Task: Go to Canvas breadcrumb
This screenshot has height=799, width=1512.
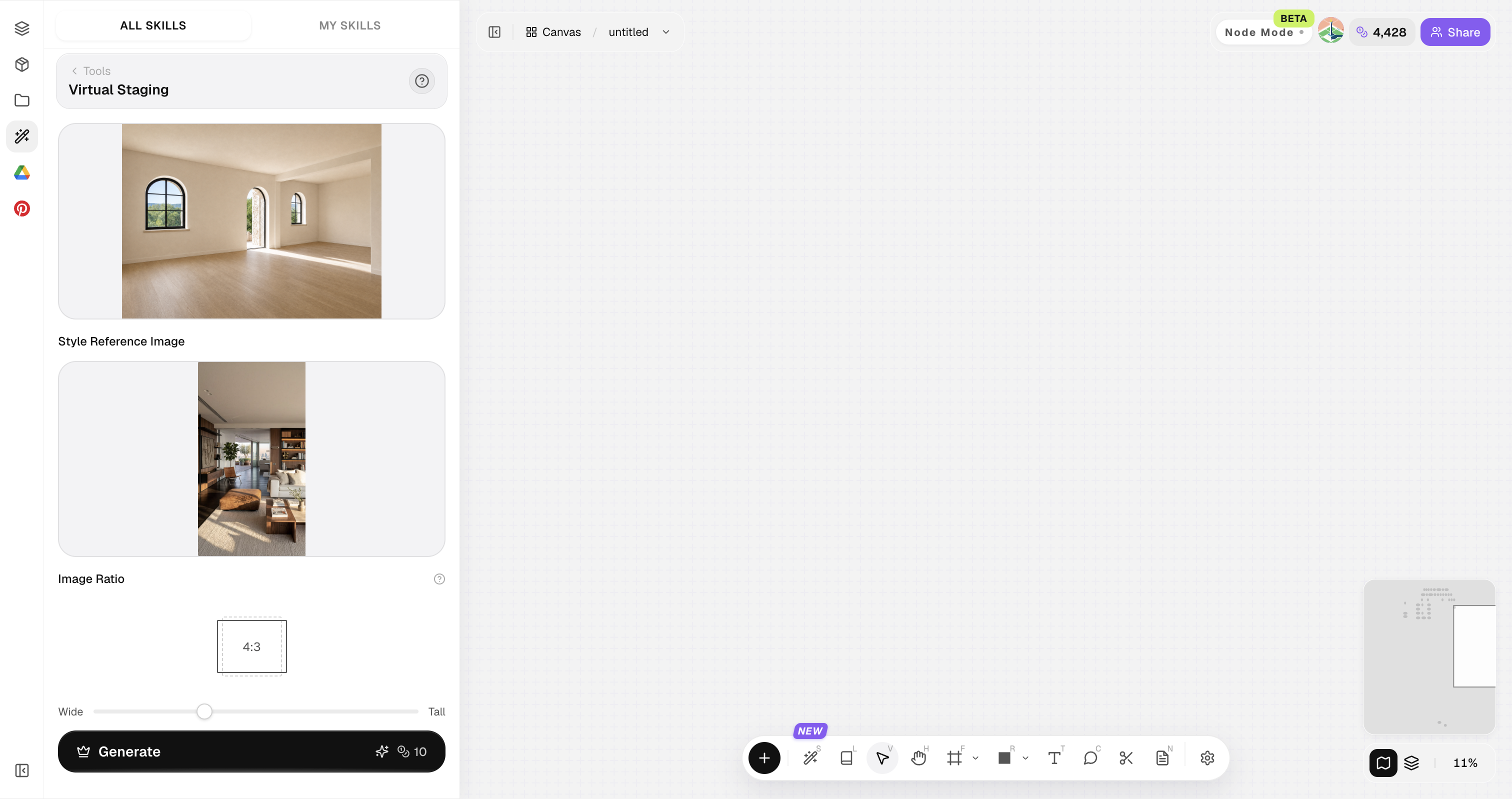Action: [553, 32]
